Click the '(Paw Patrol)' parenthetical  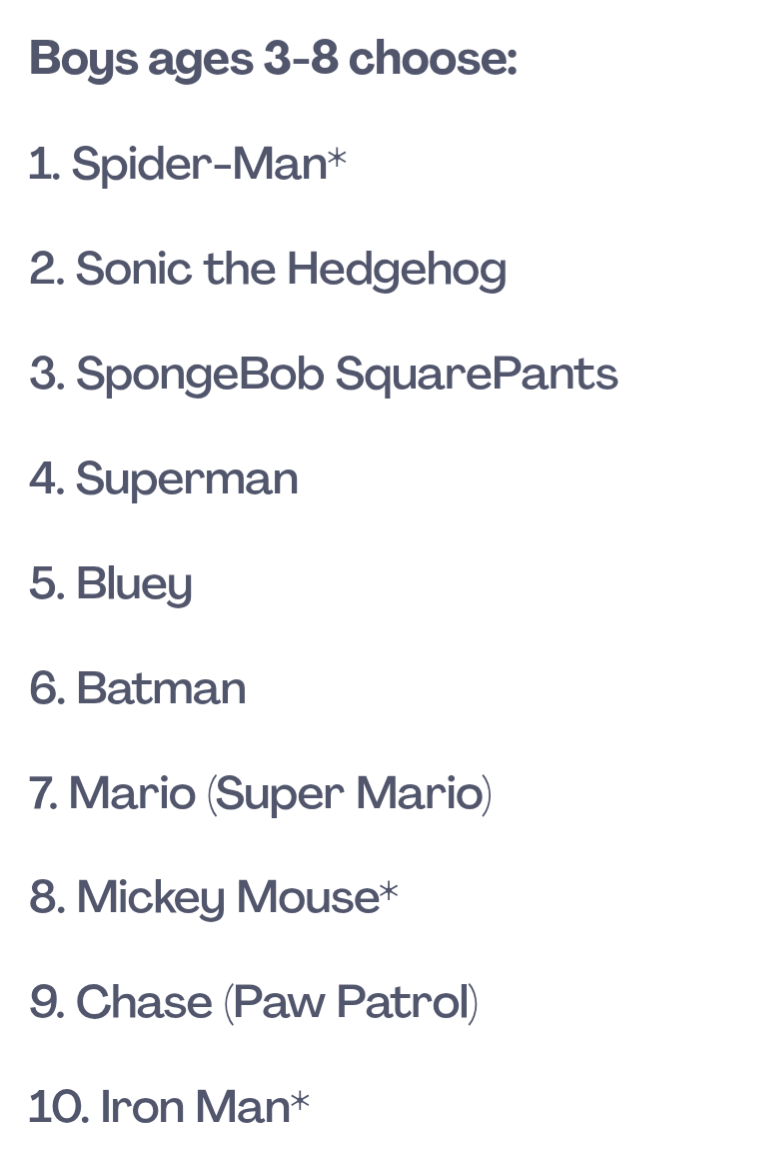point(351,1004)
